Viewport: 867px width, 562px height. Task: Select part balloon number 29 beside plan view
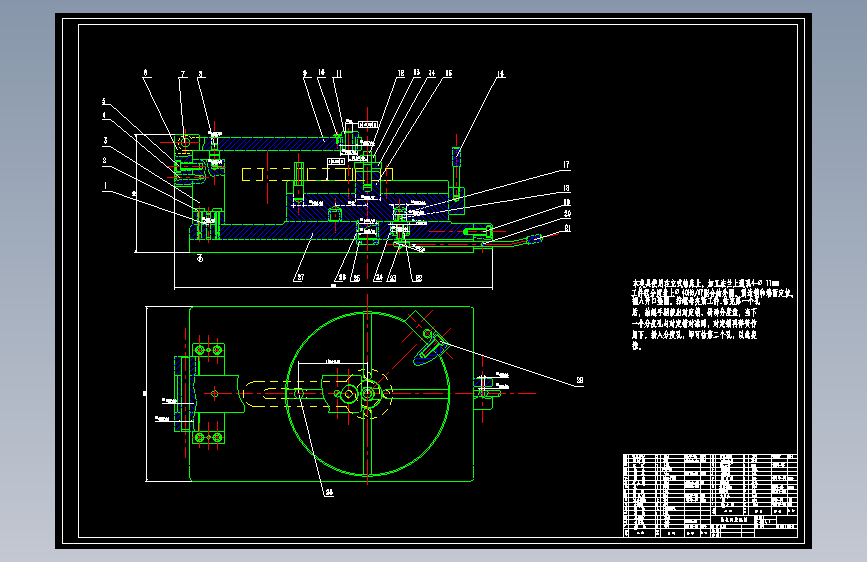(579, 380)
